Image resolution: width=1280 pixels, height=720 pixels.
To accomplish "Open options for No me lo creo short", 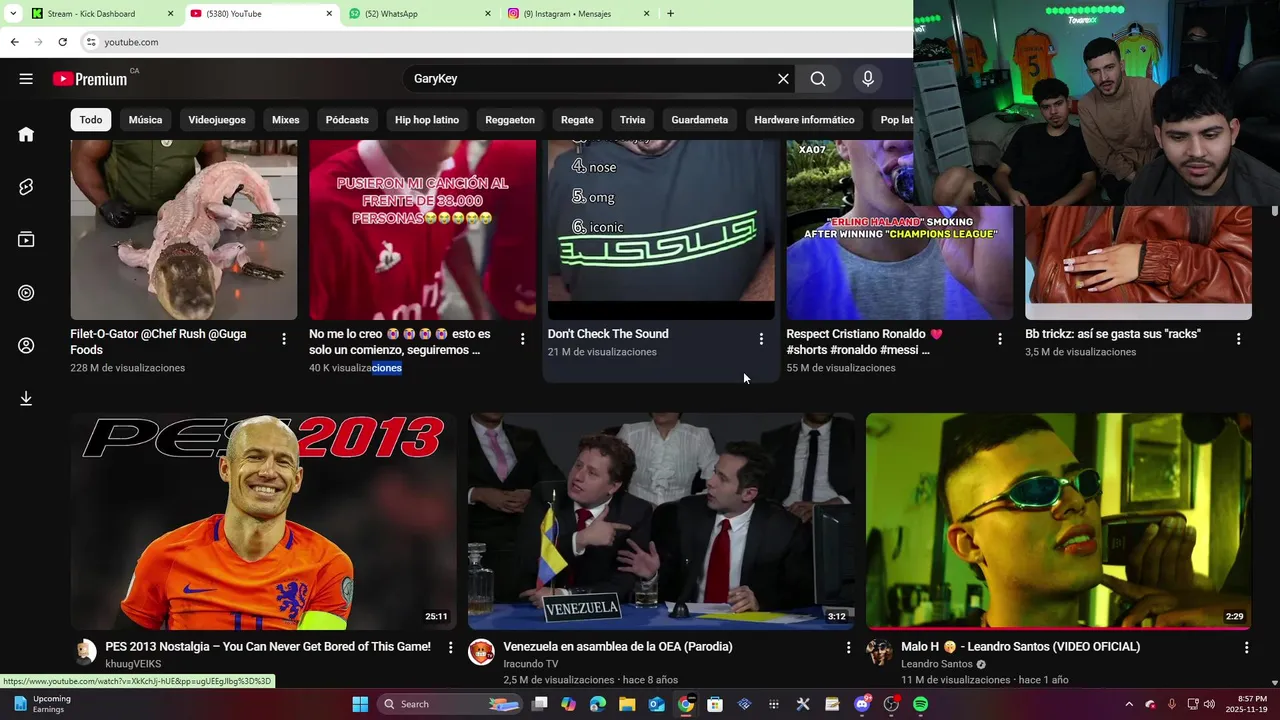I will point(522,339).
